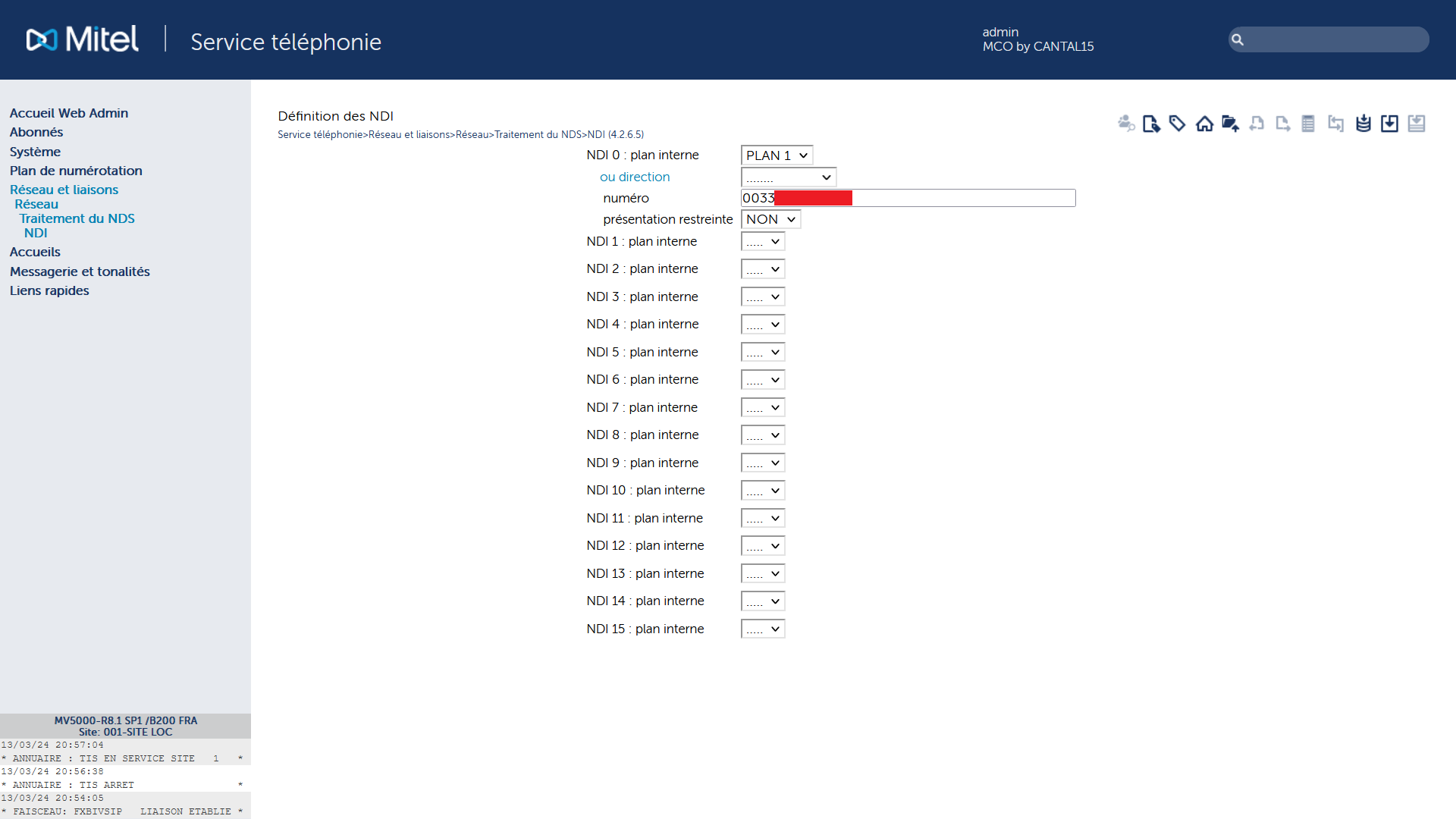The height and width of the screenshot is (819, 1456).
Task: Select plan interne dropdown for NDI 5
Action: tap(762, 351)
